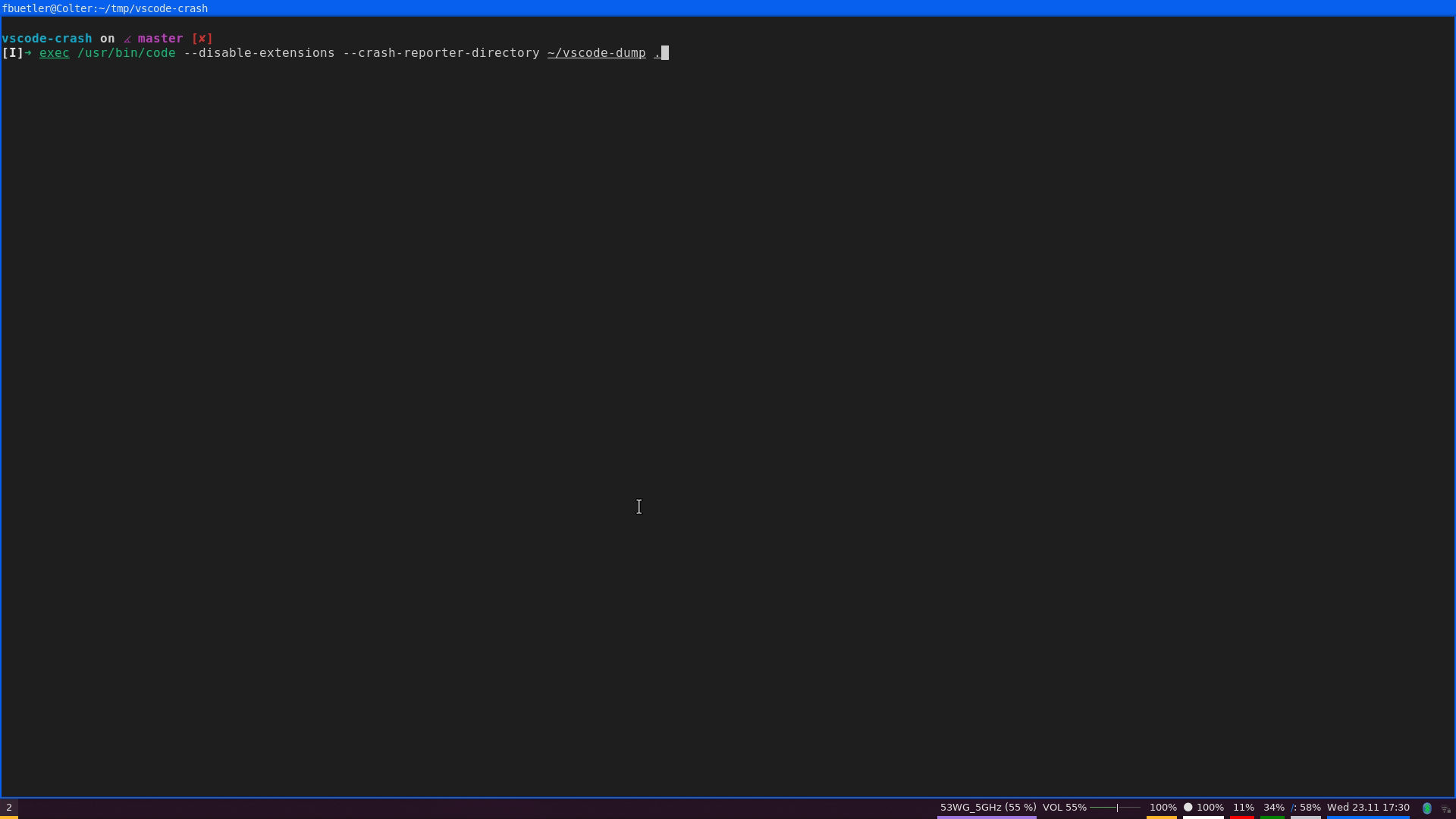Click the window title fbuetler@Colter:~/tmp/vscode-crash
This screenshot has height=819, width=1456.
click(105, 8)
